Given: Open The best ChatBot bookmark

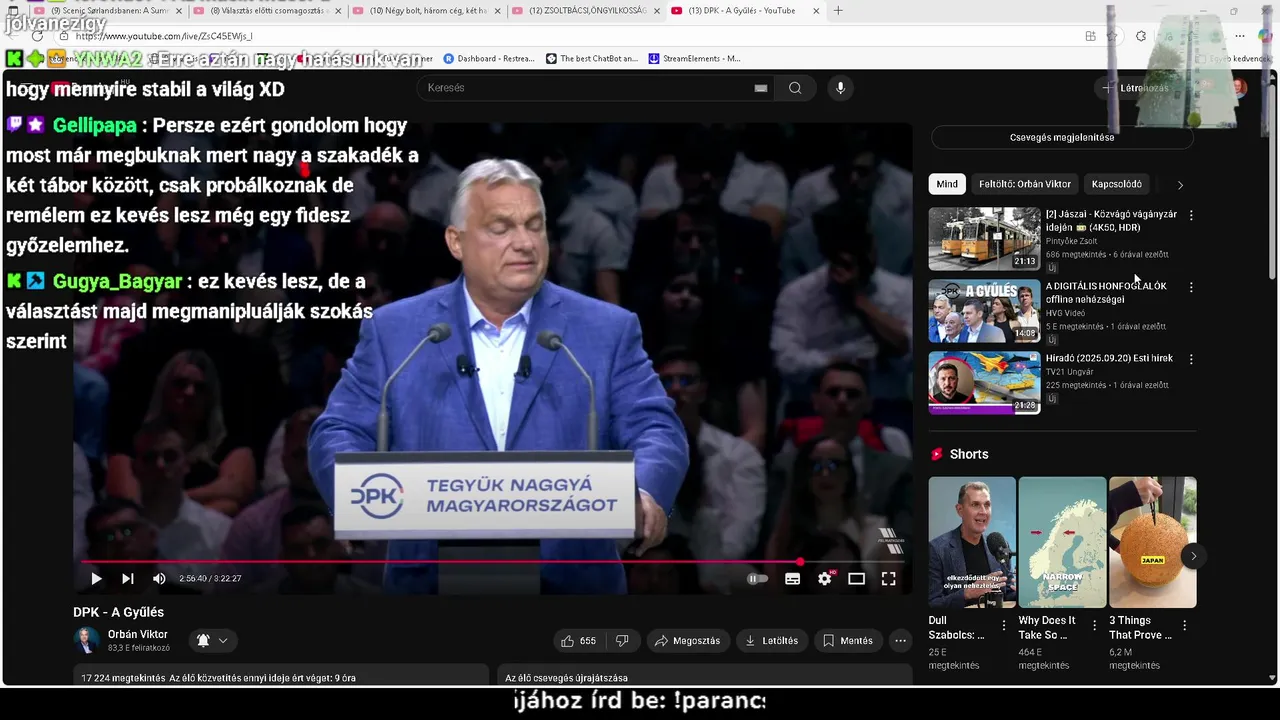Looking at the screenshot, I should (x=592, y=58).
